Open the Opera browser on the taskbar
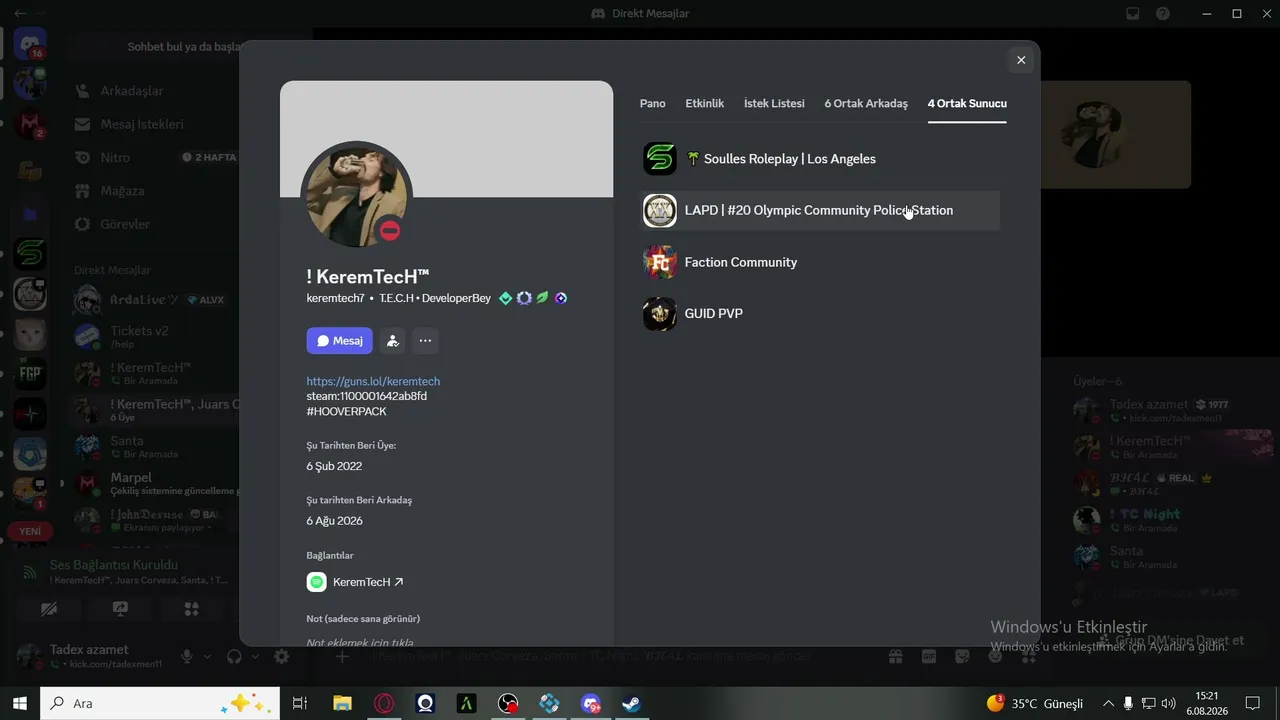The height and width of the screenshot is (720, 1280). point(384,703)
